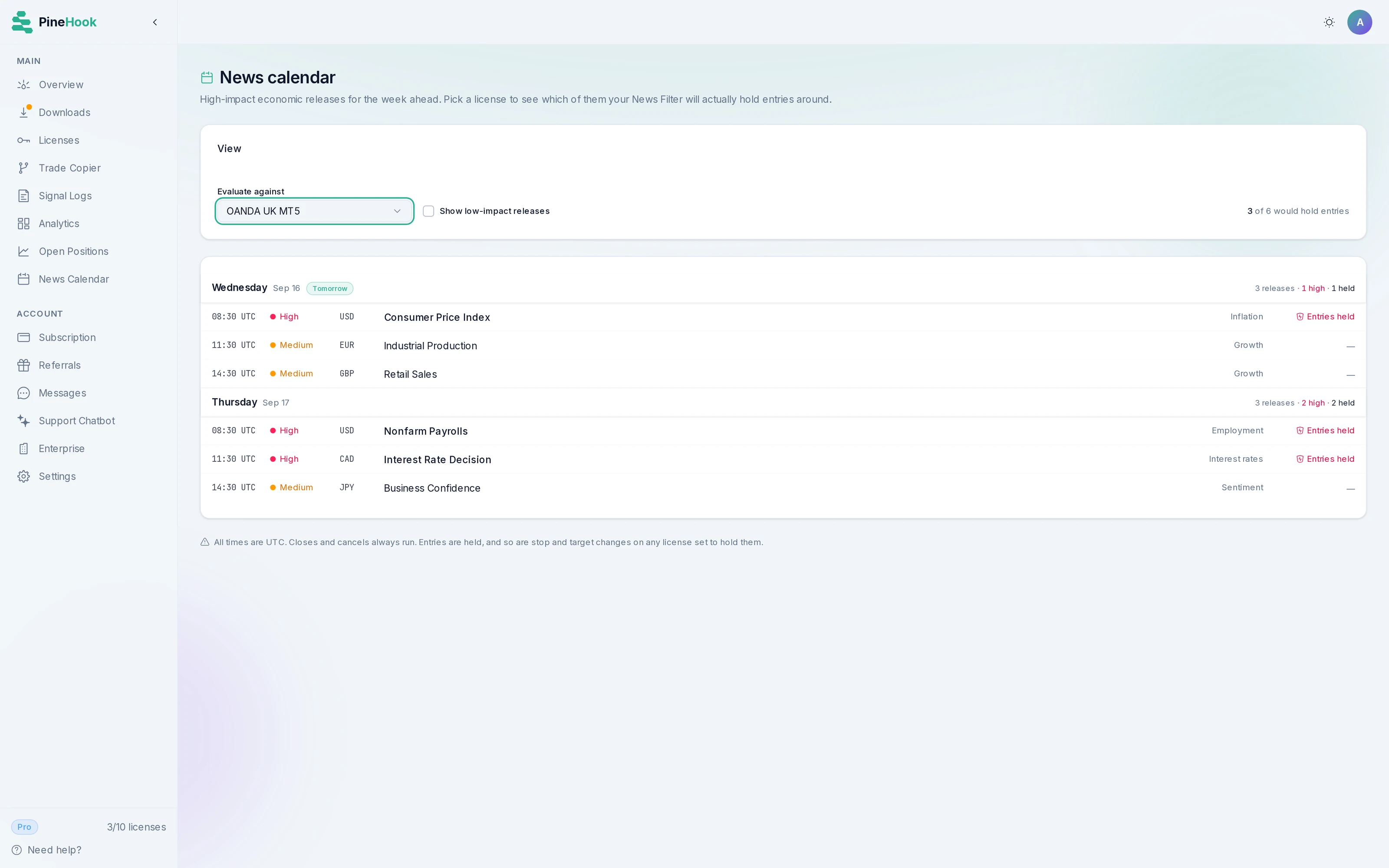The image size is (1389, 868).
Task: Click the Subscription card icon
Action: tap(23, 338)
